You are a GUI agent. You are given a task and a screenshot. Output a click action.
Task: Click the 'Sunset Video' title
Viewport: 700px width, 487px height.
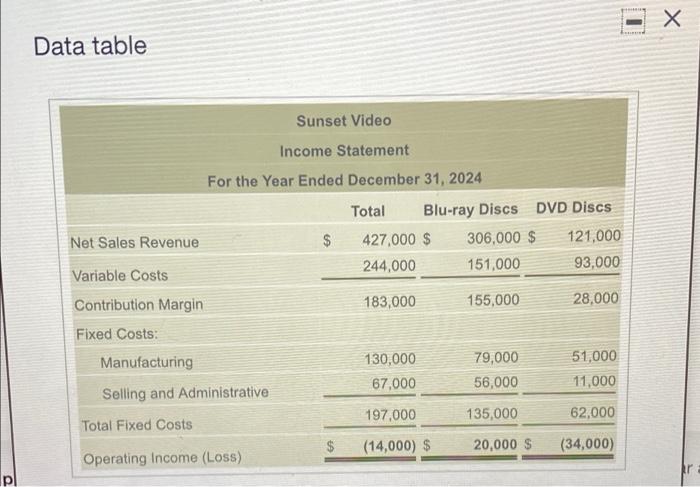coord(344,121)
